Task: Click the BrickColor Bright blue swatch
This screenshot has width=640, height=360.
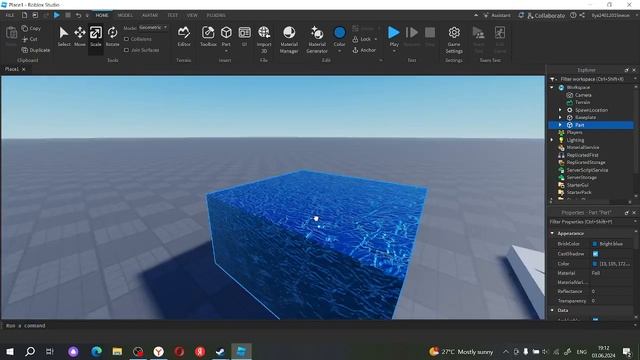Action: point(595,244)
